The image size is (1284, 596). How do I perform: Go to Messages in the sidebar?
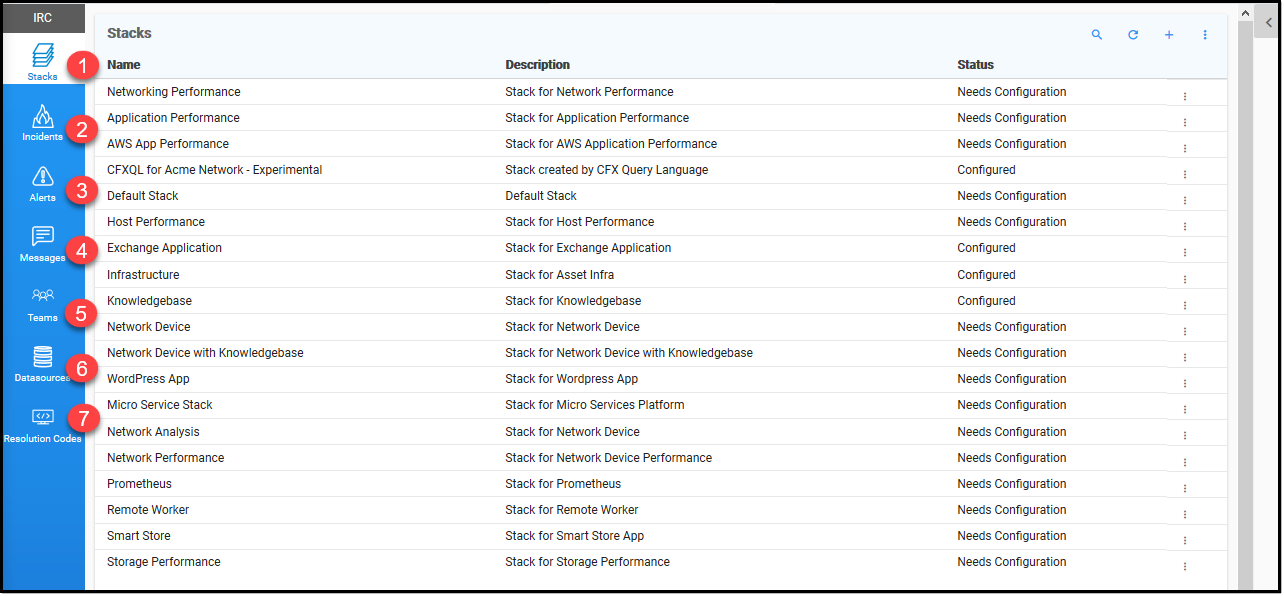point(42,241)
